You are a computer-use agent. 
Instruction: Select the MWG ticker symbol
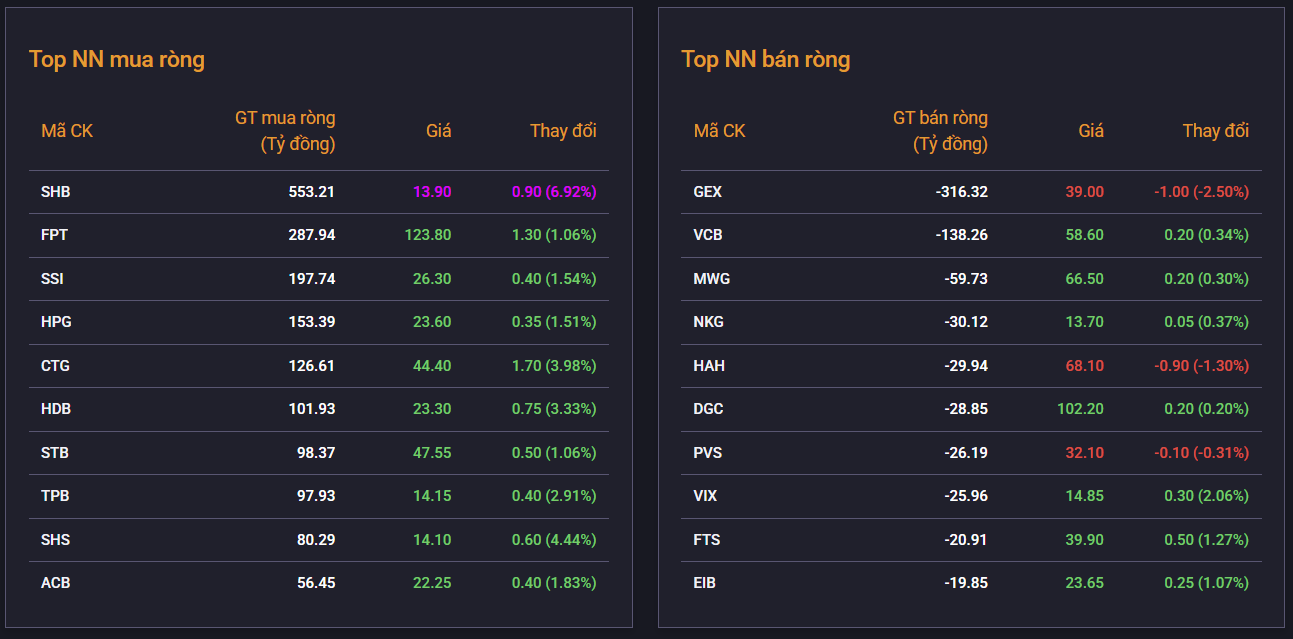click(x=712, y=279)
